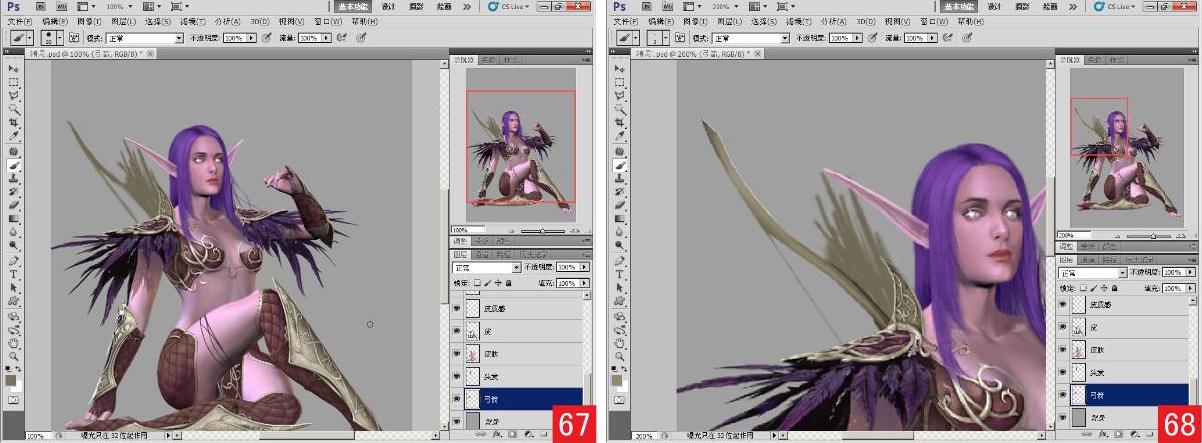The height and width of the screenshot is (443, 1202).
Task: Select the Brush tool in left window toolbox
Action: [14, 164]
